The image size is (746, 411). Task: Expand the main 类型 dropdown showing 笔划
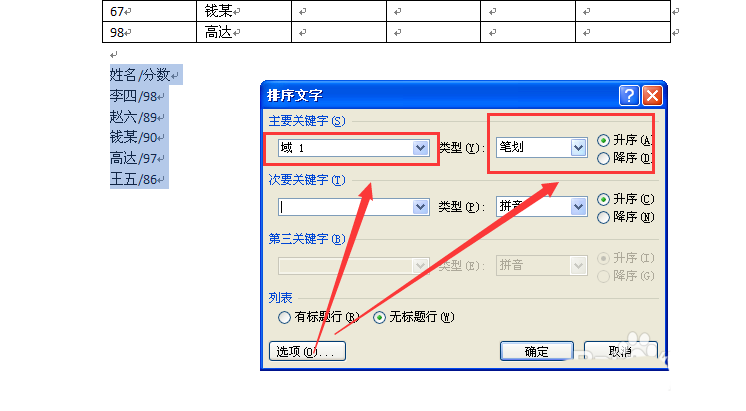click(577, 148)
